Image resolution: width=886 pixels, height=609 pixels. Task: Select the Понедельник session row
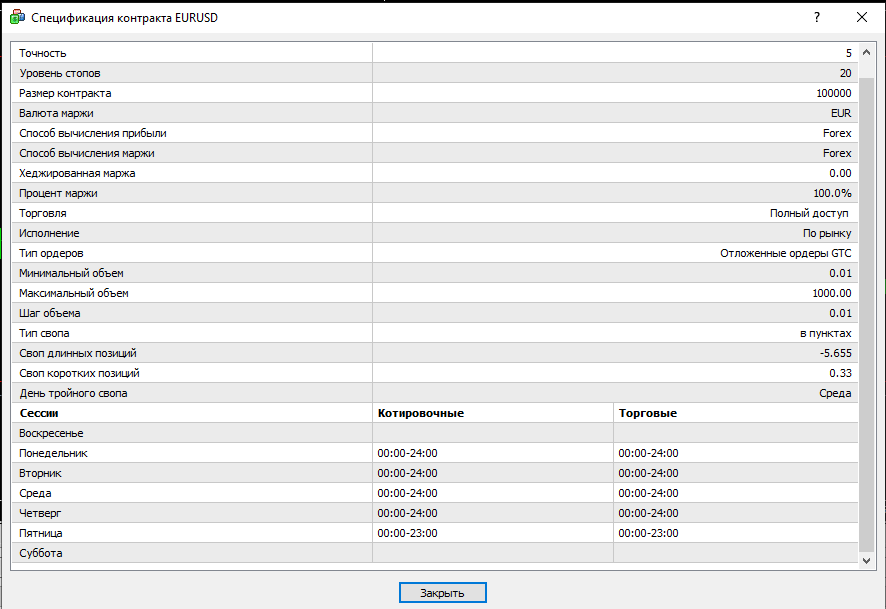click(x=435, y=453)
